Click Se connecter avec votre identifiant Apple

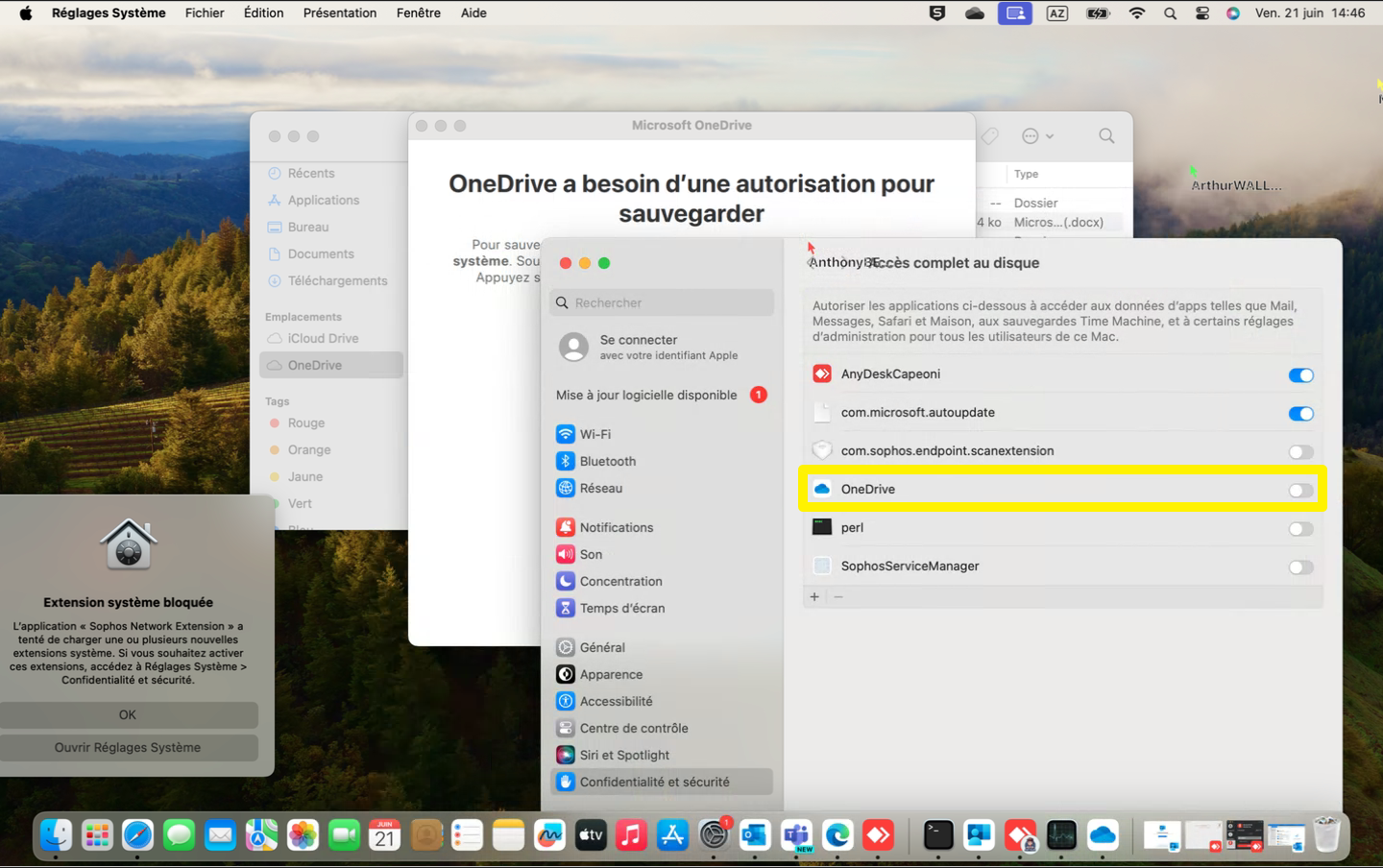tap(662, 347)
